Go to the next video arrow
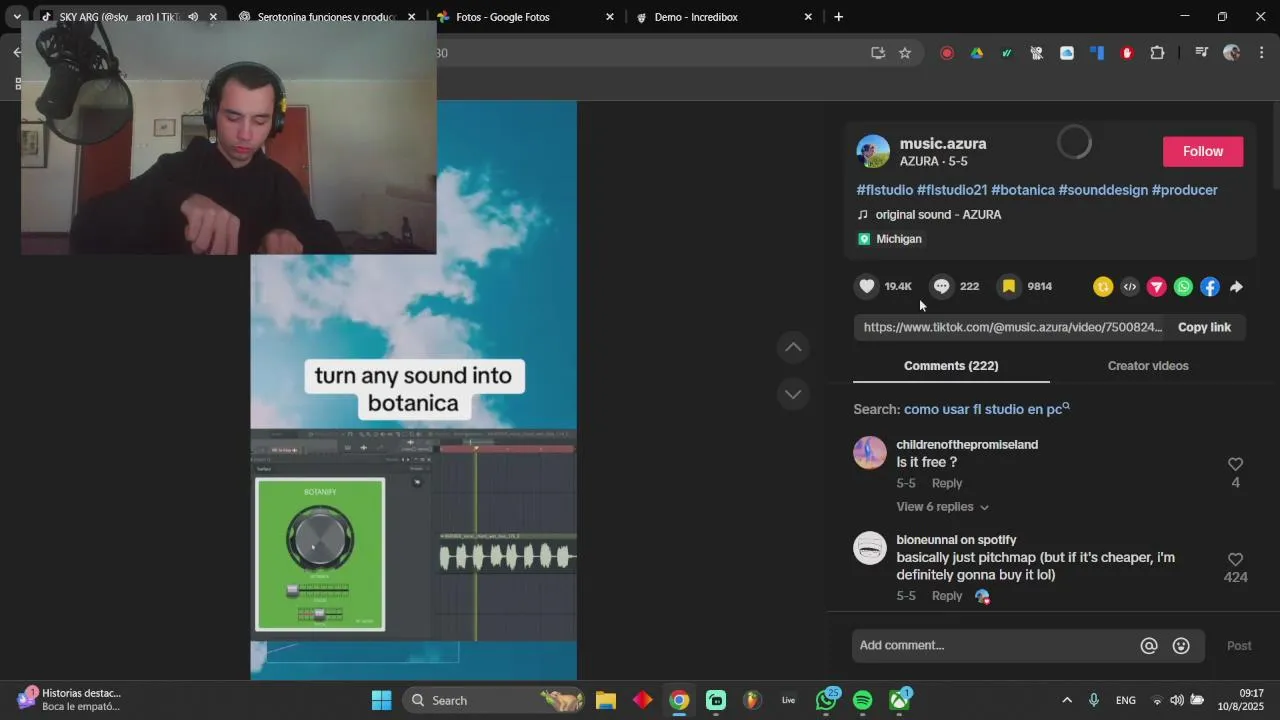This screenshot has height=720, width=1280. pos(793,394)
